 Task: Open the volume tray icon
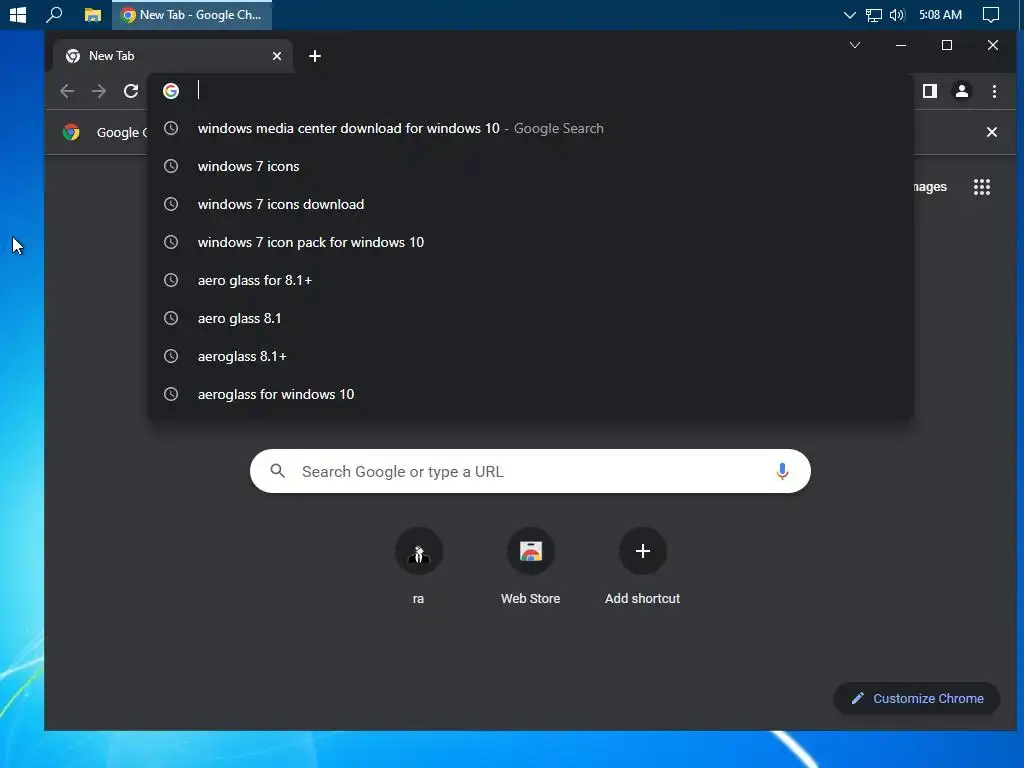pos(897,14)
